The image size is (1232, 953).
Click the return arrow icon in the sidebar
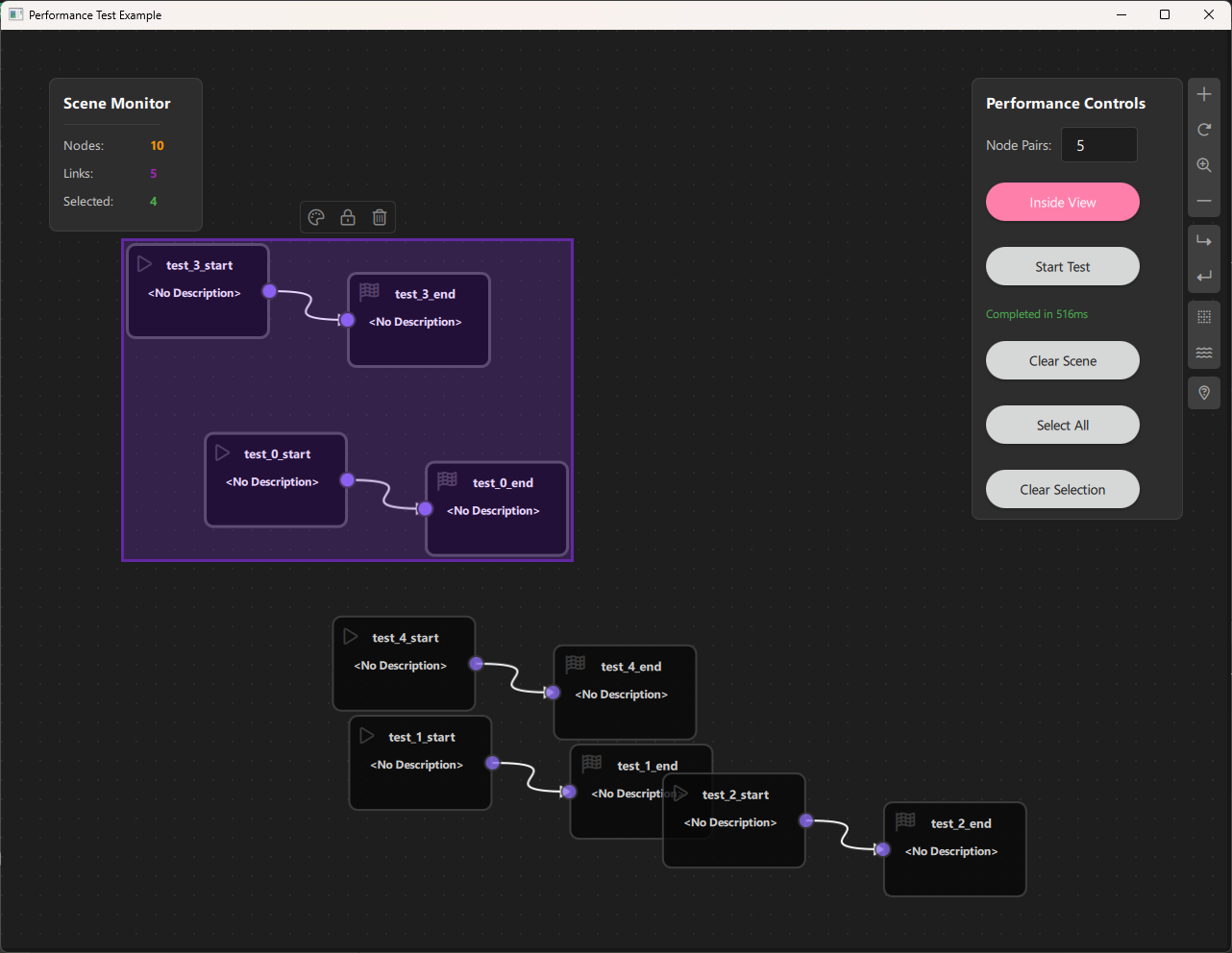[1203, 276]
